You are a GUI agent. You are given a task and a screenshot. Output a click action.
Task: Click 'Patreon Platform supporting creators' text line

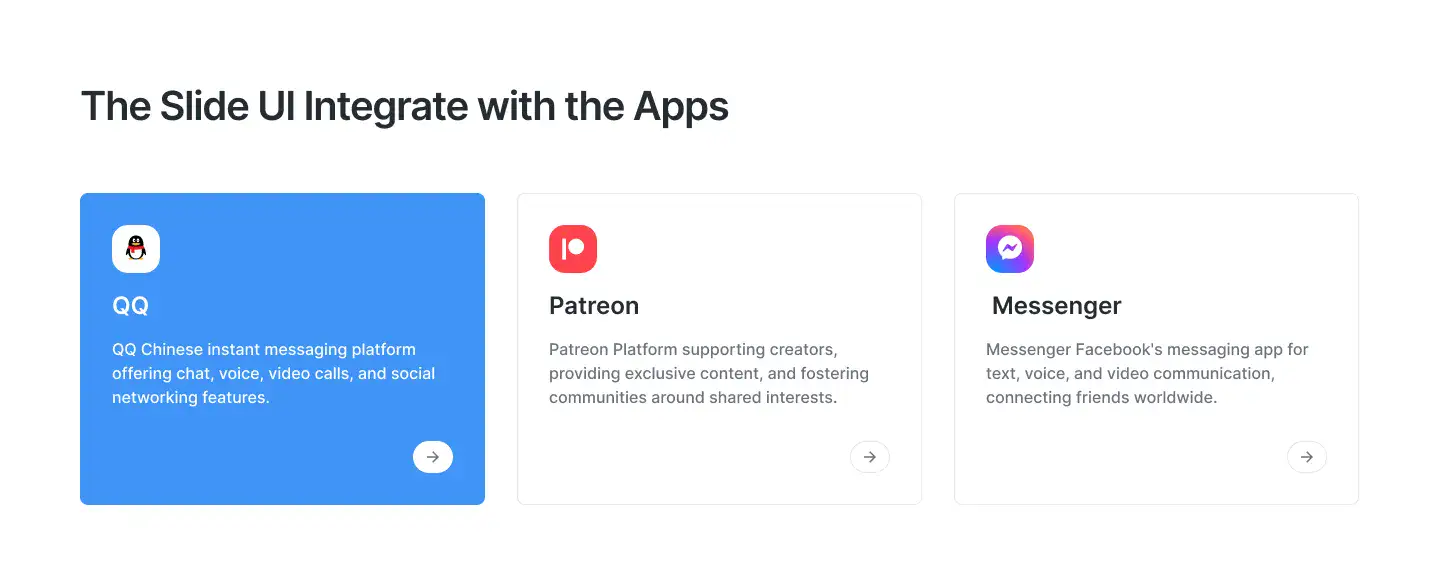(693, 350)
